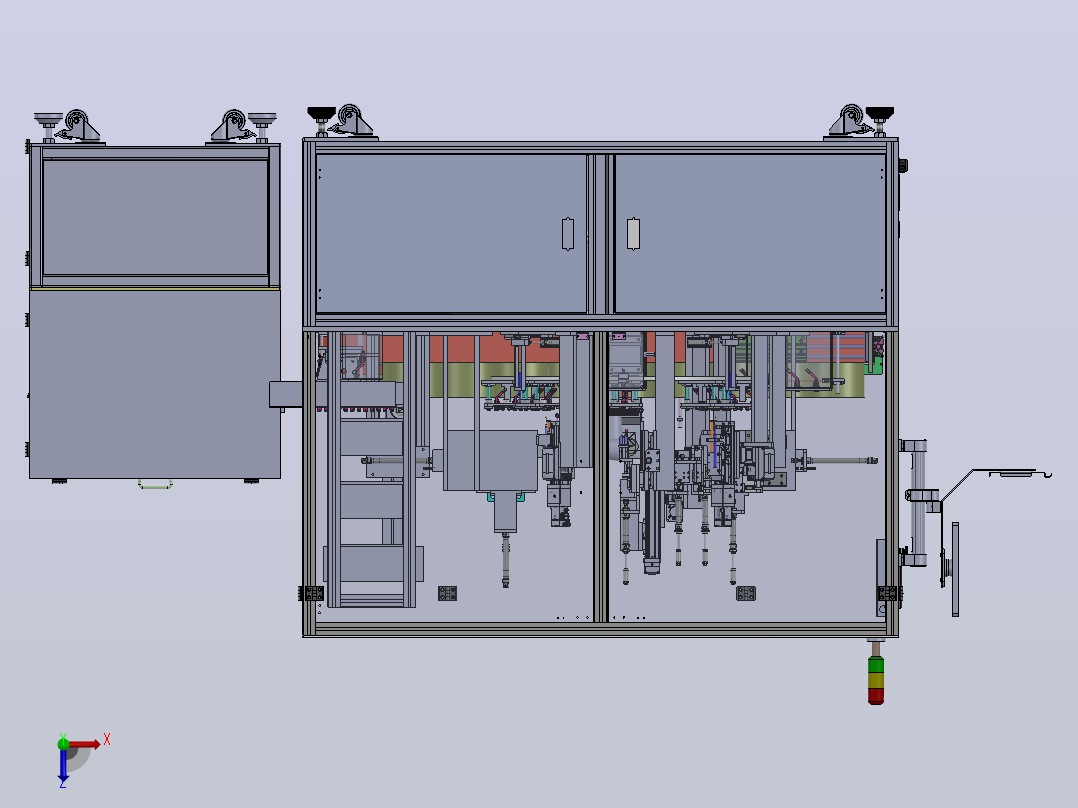Select the black leveling foot at main frame right
Viewport: 1078px width, 808px height.
(880, 120)
